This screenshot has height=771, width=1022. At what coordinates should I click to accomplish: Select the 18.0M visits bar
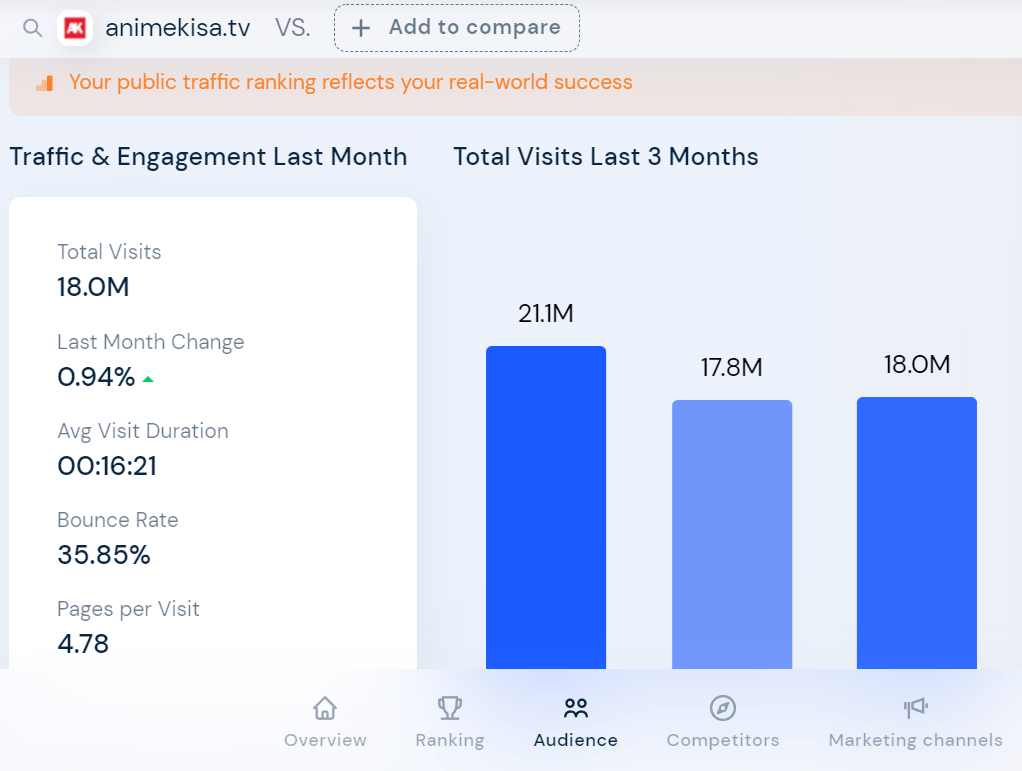coord(916,532)
